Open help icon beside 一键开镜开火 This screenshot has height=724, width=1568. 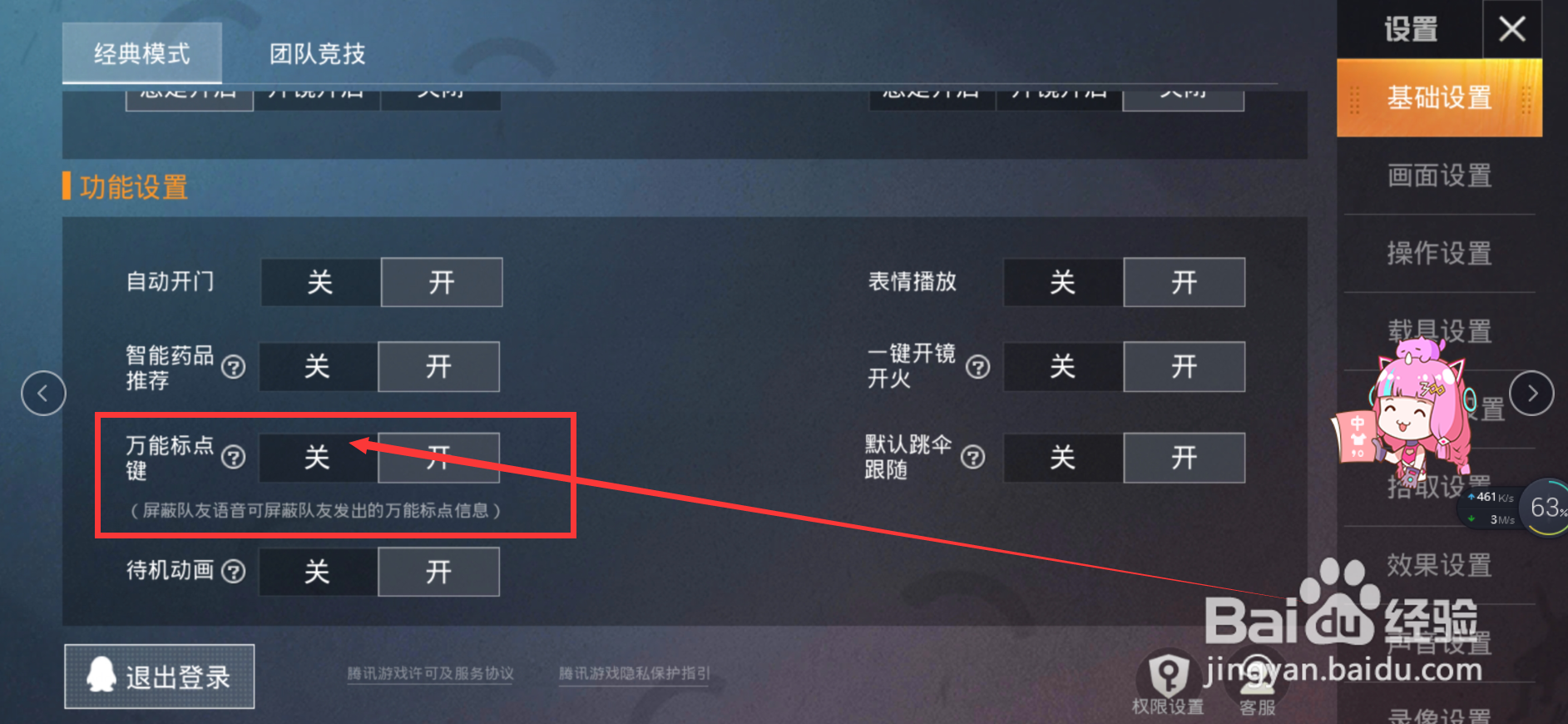point(978,367)
